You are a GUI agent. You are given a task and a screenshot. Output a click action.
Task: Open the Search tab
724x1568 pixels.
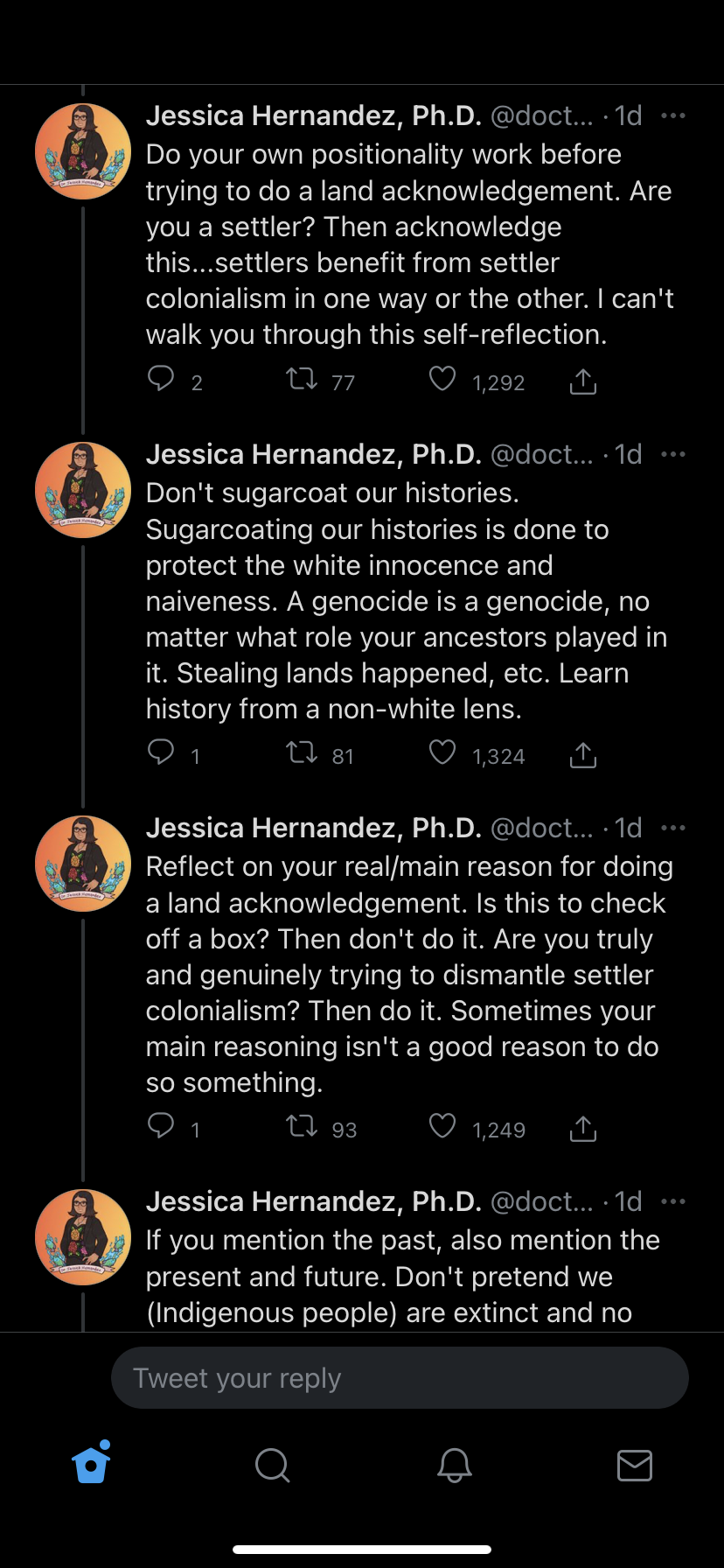click(x=273, y=1464)
